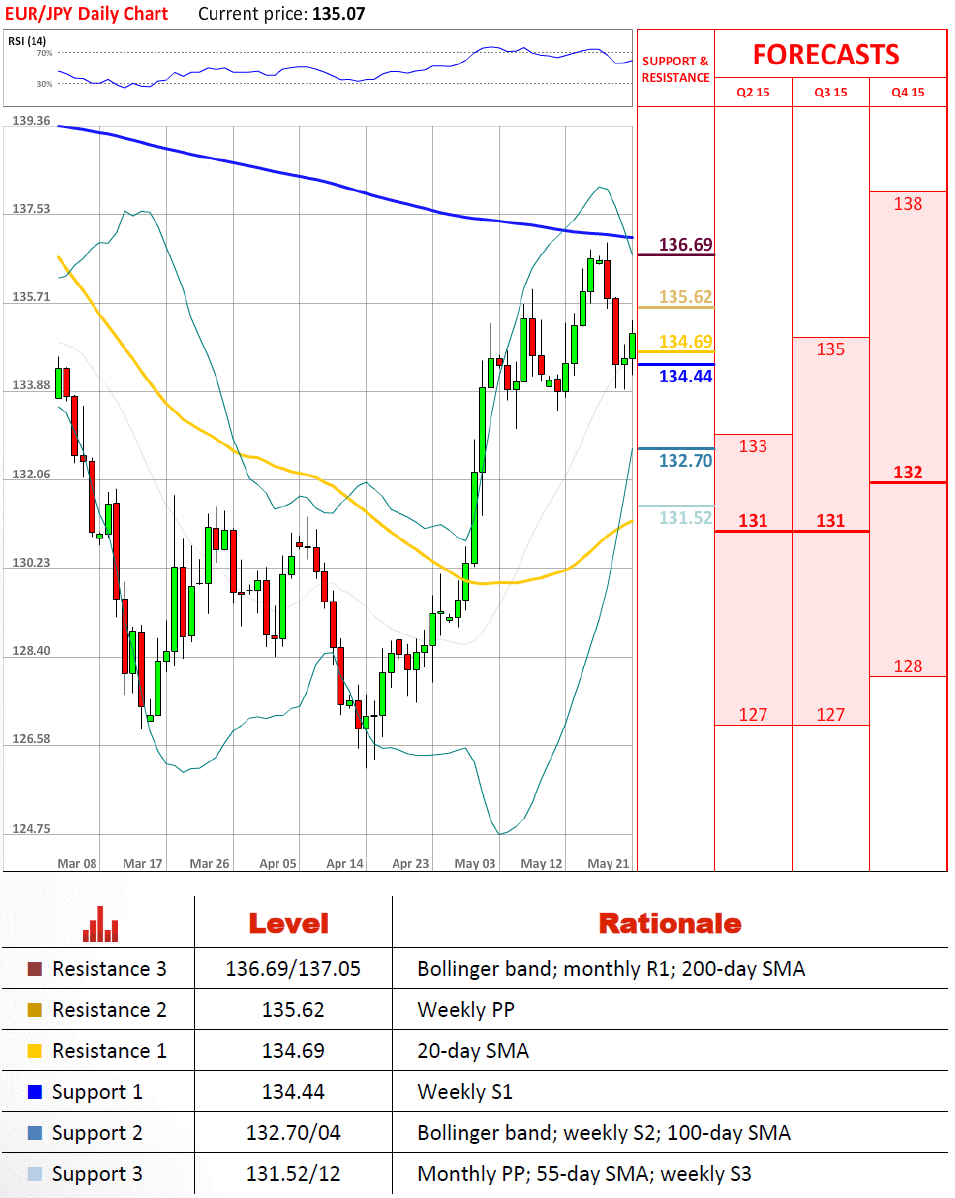The height and width of the screenshot is (1198, 955).
Task: Click the Q3 15 forecast low 127
Action: (830, 715)
